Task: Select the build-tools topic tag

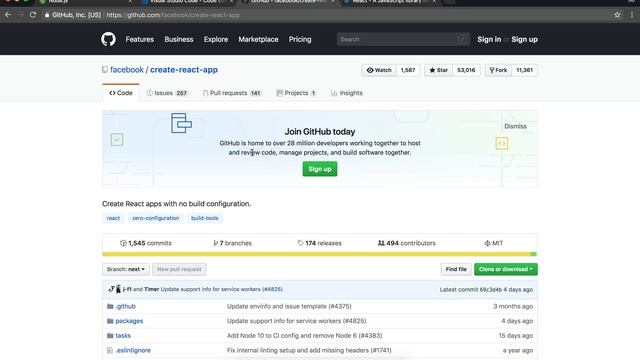Action: [x=204, y=218]
